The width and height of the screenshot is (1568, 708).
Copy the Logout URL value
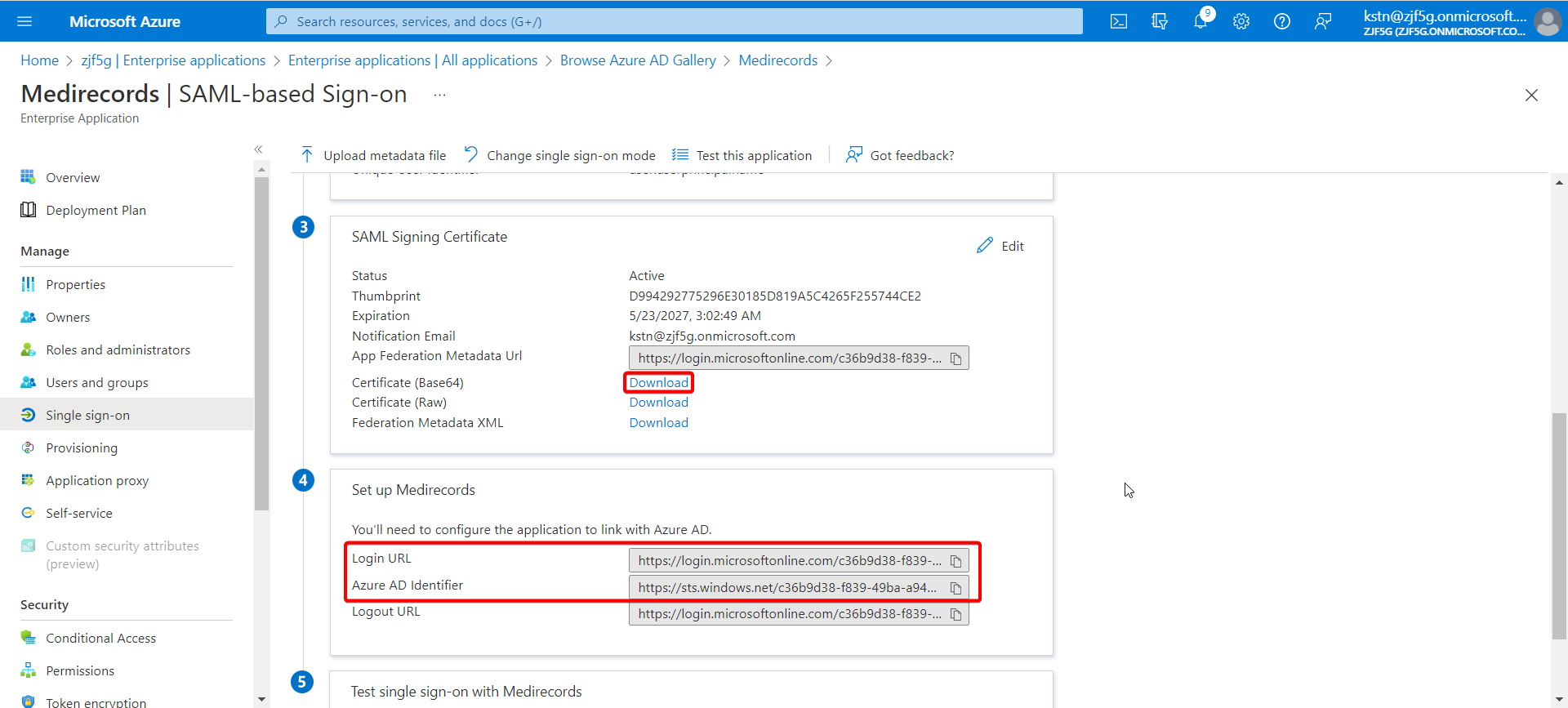pos(955,614)
